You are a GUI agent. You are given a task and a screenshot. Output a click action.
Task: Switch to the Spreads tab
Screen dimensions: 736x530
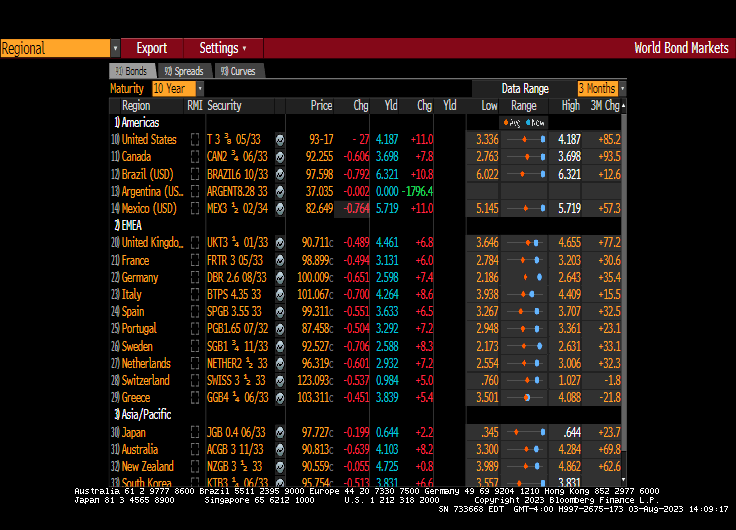183,71
